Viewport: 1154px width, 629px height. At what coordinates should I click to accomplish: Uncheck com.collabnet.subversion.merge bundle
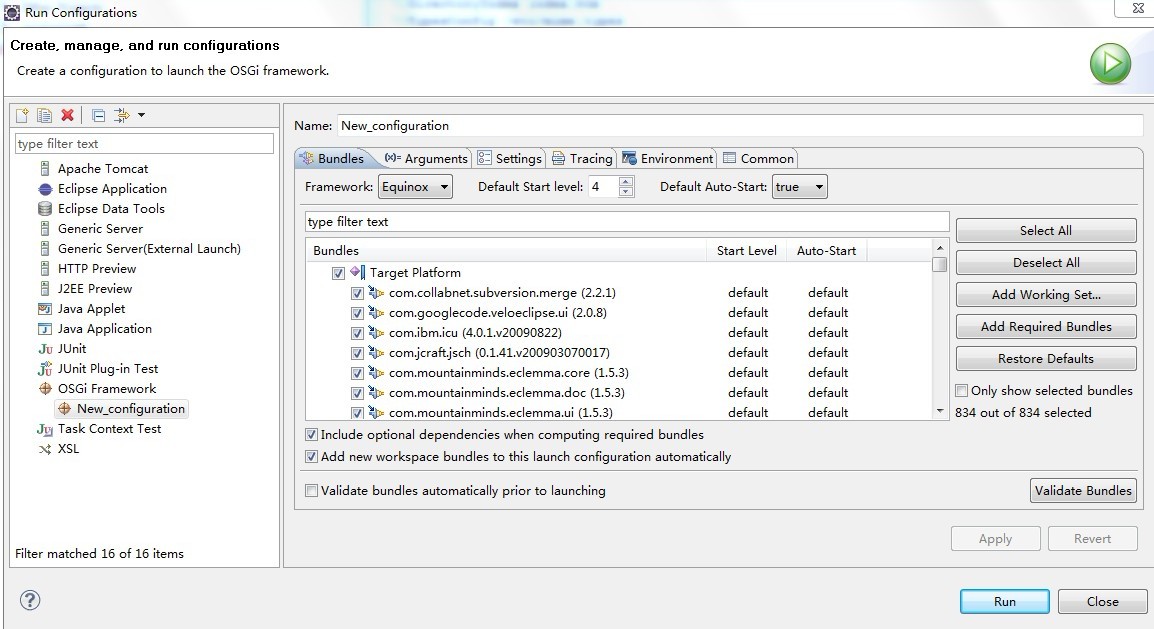[357, 293]
